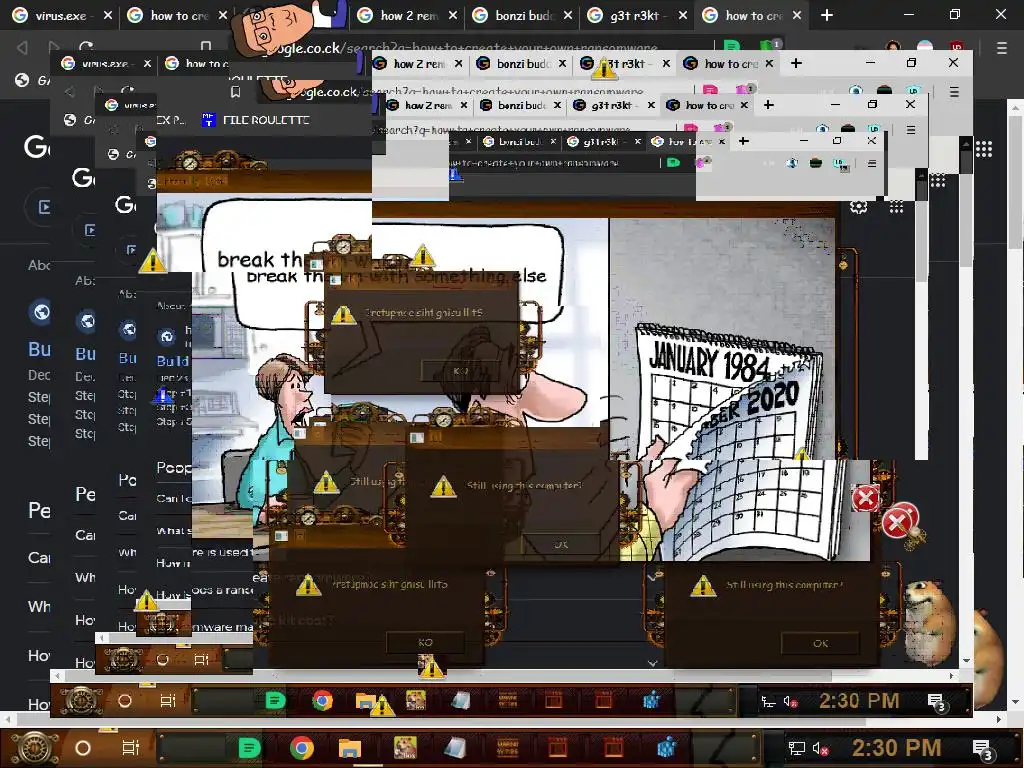1024x768 pixels.
Task: Open hamburger menu in fourth nested window
Action: click(872, 163)
